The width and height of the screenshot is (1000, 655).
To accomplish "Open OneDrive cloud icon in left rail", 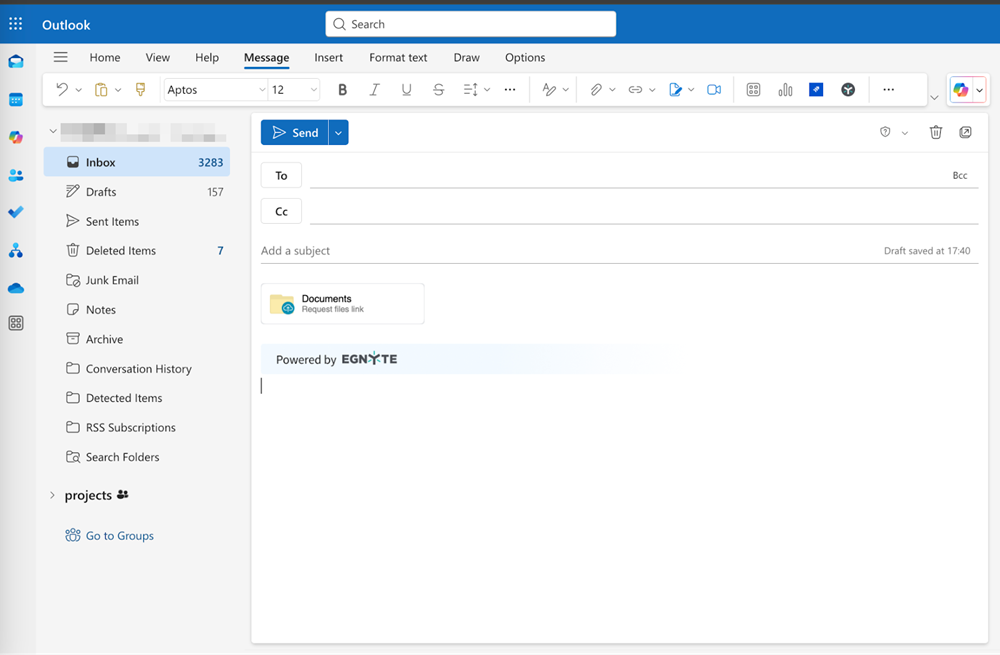I will [x=16, y=288].
